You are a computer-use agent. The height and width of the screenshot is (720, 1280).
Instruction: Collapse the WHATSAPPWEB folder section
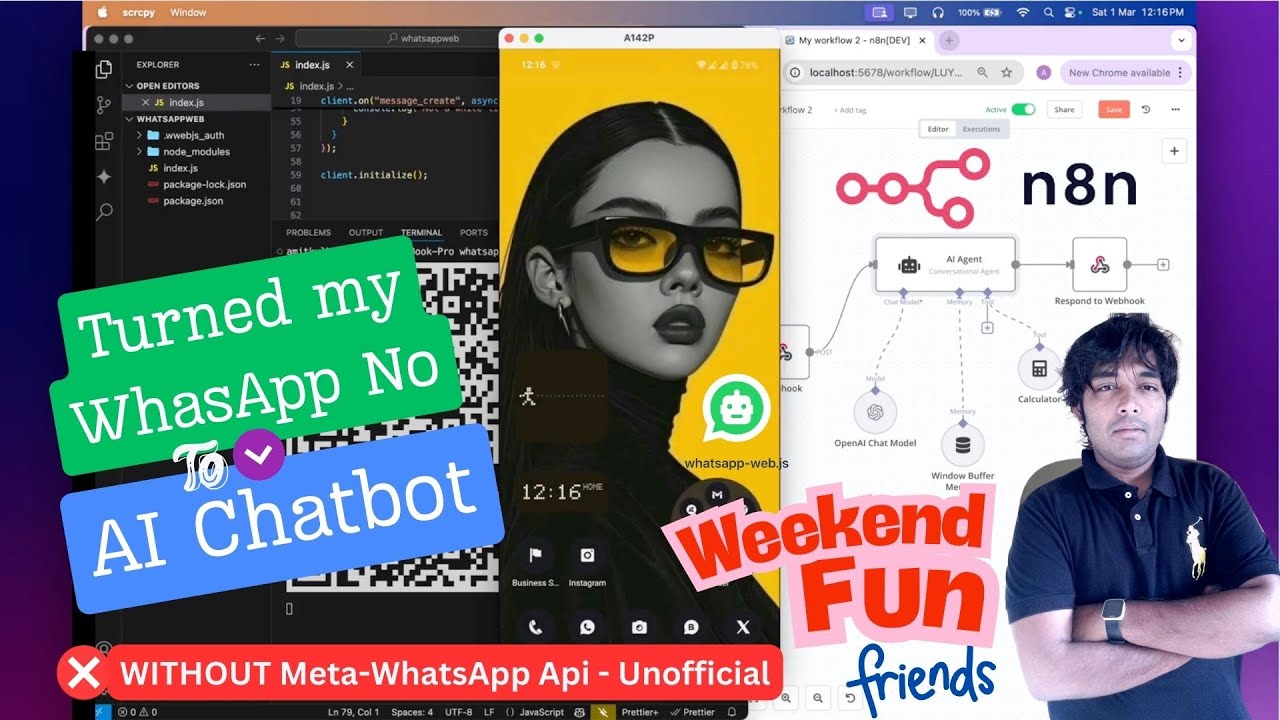point(170,119)
